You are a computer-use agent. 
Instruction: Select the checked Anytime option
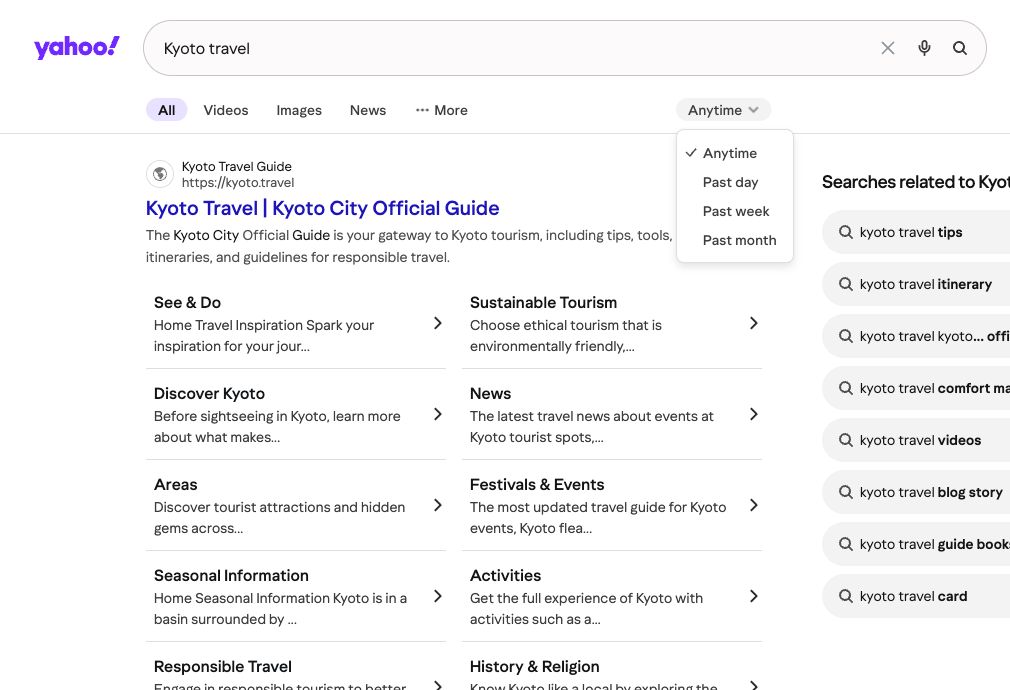730,153
